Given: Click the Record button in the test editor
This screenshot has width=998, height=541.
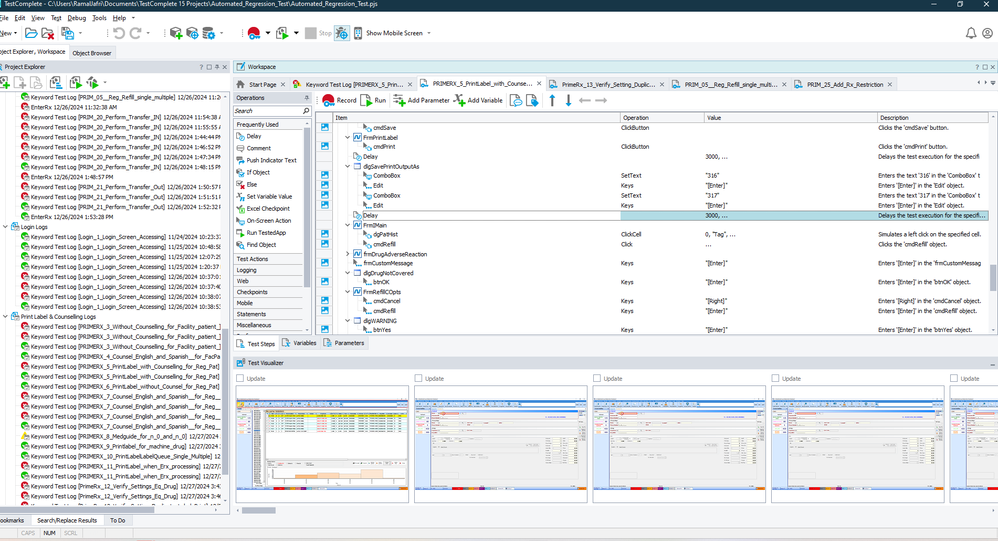Looking at the screenshot, I should coord(339,100).
